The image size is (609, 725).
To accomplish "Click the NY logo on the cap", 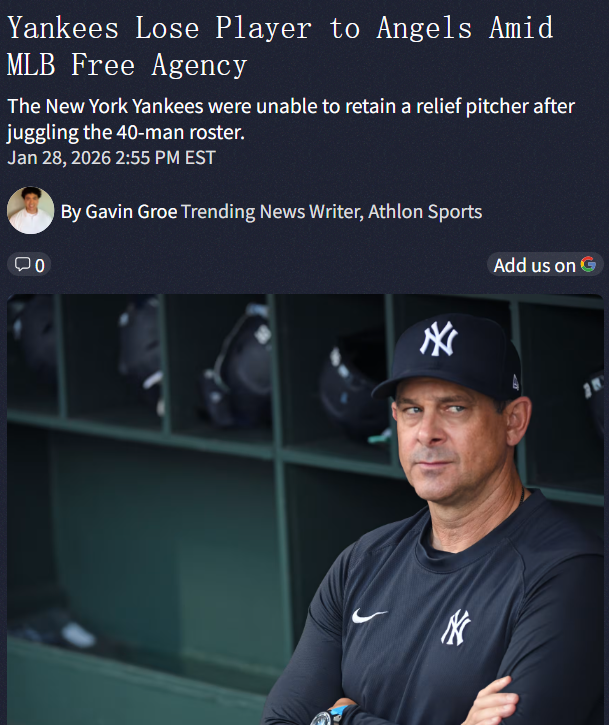I will pos(439,338).
